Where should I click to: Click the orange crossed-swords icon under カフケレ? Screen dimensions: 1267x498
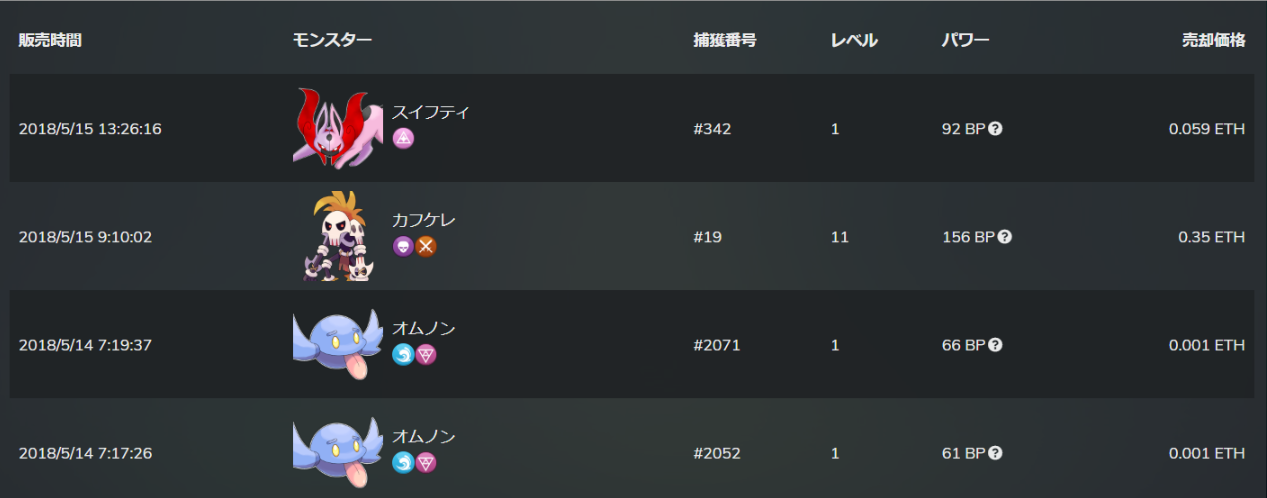[x=427, y=246]
